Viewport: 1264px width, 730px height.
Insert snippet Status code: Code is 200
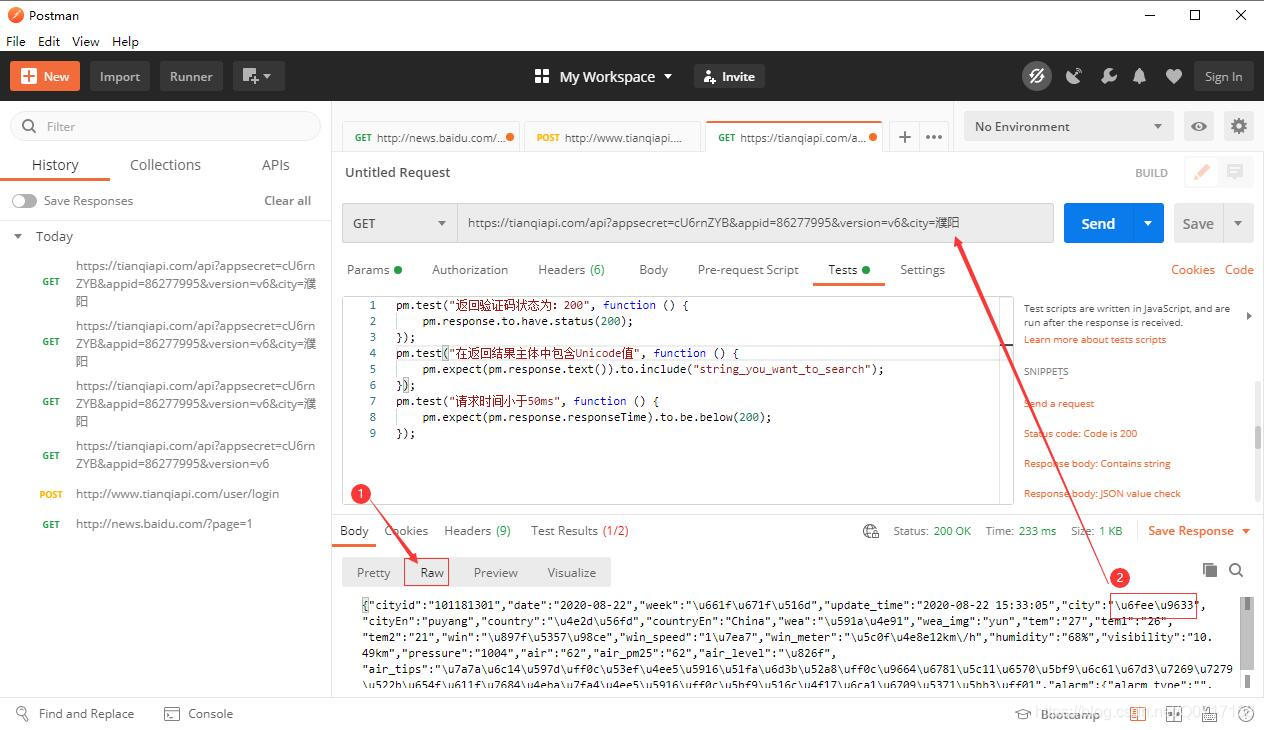point(1080,434)
